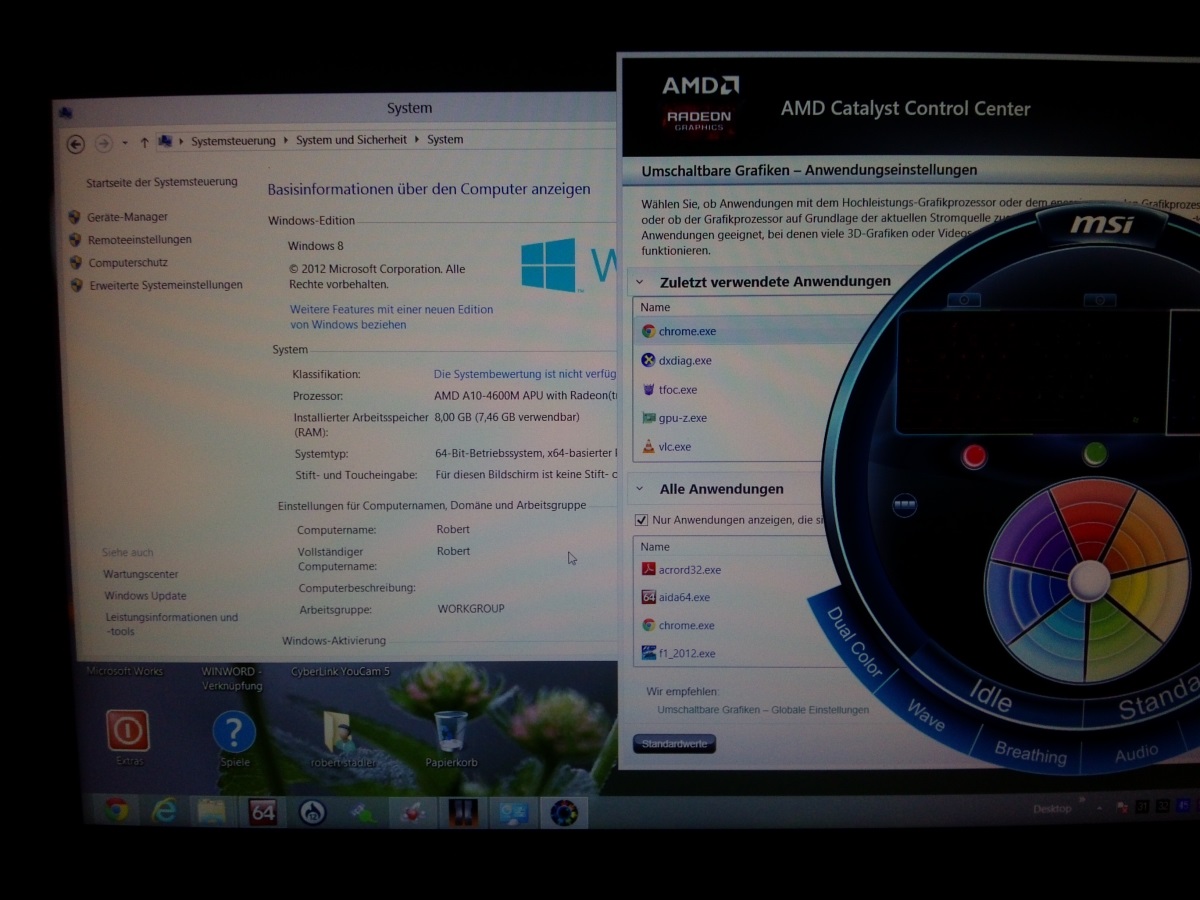Open recent locations dropdown beside forward arrow
This screenshot has height=900, width=1200.
[124, 143]
